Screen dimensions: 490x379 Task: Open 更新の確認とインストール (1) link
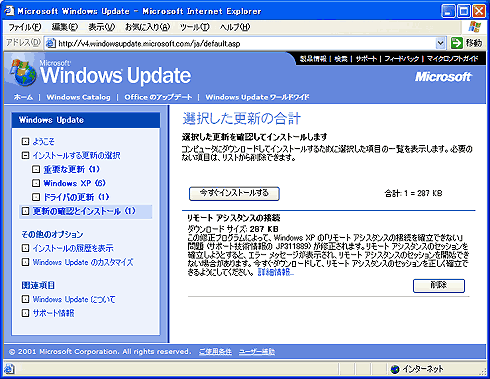84,211
